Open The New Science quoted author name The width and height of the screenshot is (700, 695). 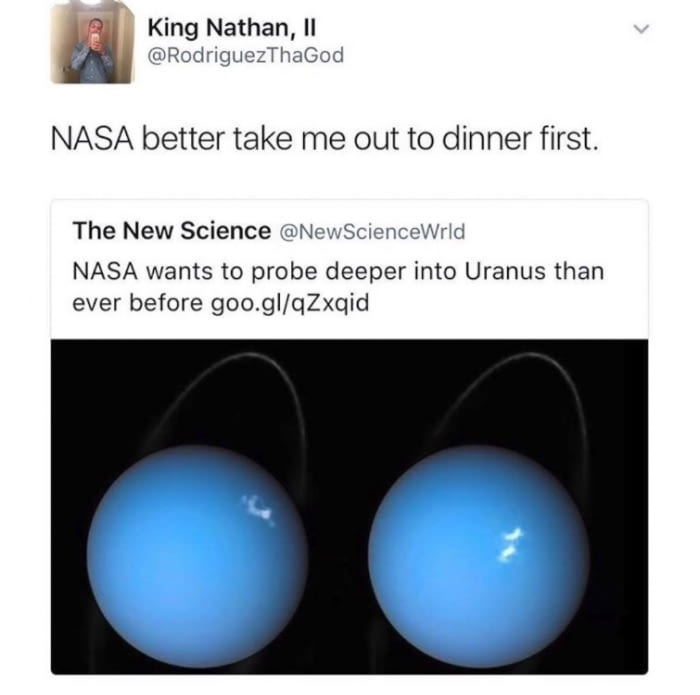pos(172,231)
